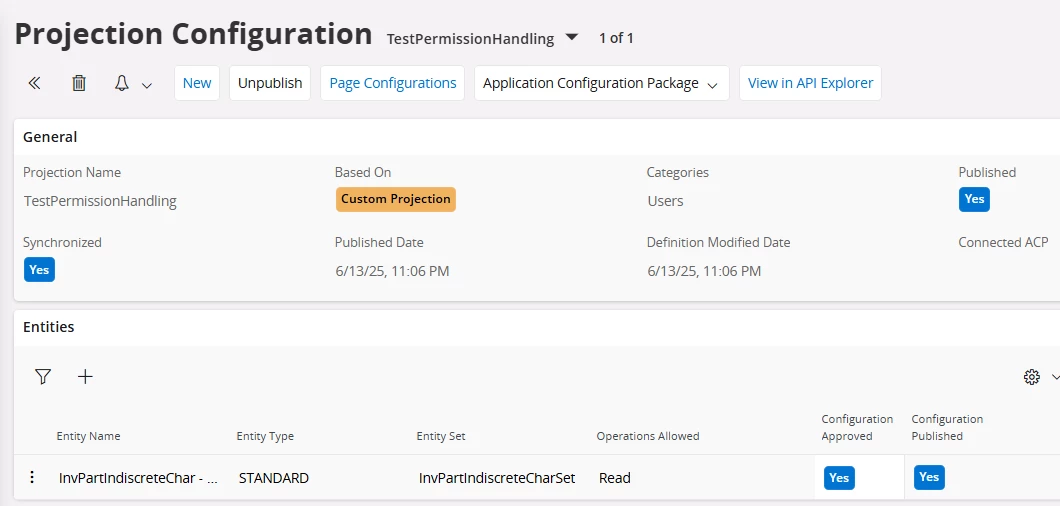The image size is (1060, 506).
Task: Click the Configuration Approved Yes badge
Action: pos(839,478)
